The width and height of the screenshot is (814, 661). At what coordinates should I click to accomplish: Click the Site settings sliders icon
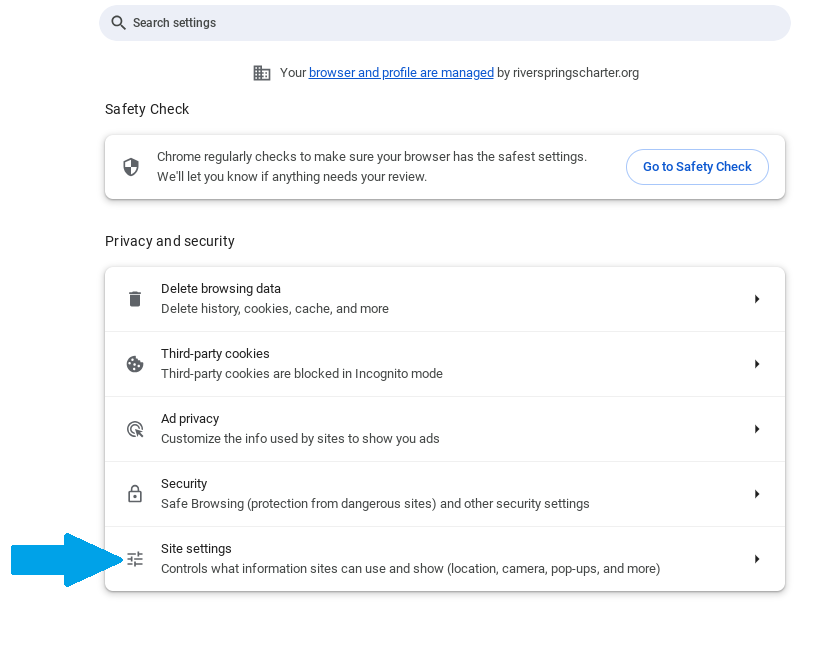pos(135,559)
